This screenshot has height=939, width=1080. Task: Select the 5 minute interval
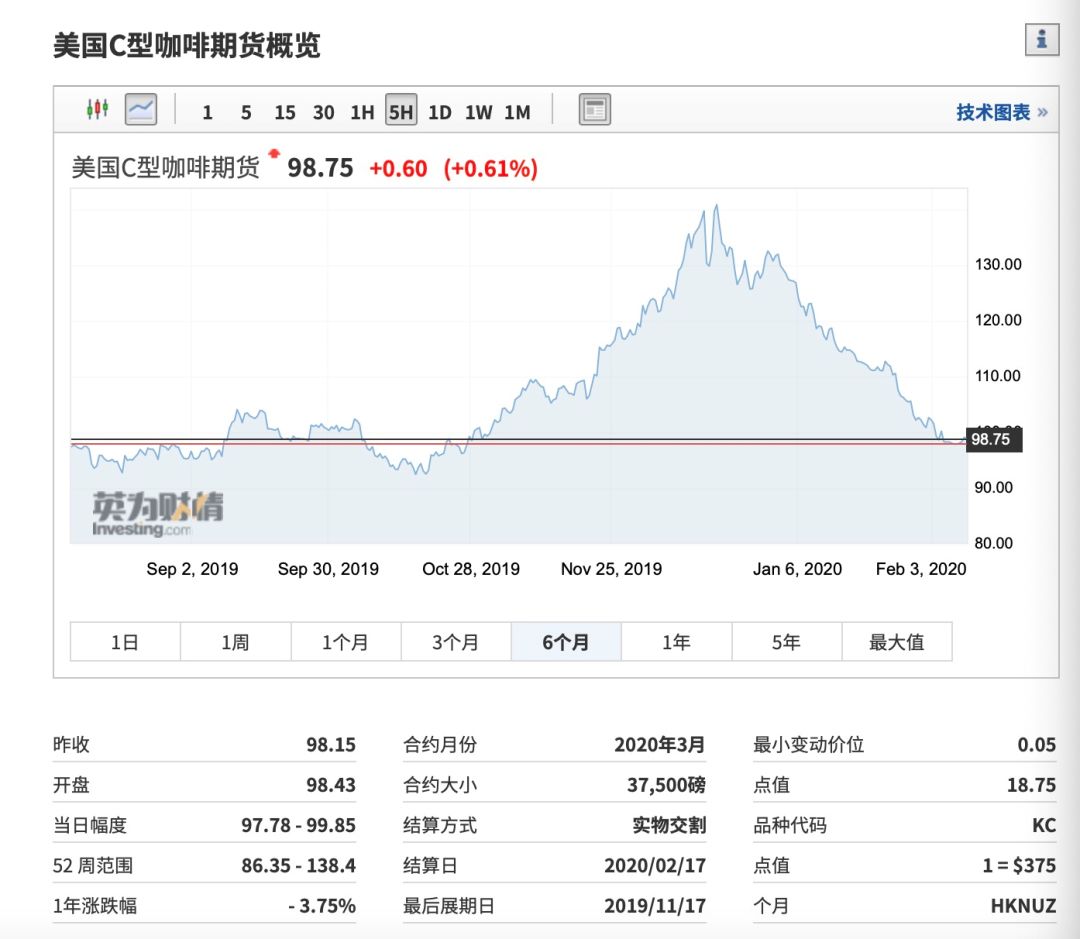pyautogui.click(x=246, y=112)
